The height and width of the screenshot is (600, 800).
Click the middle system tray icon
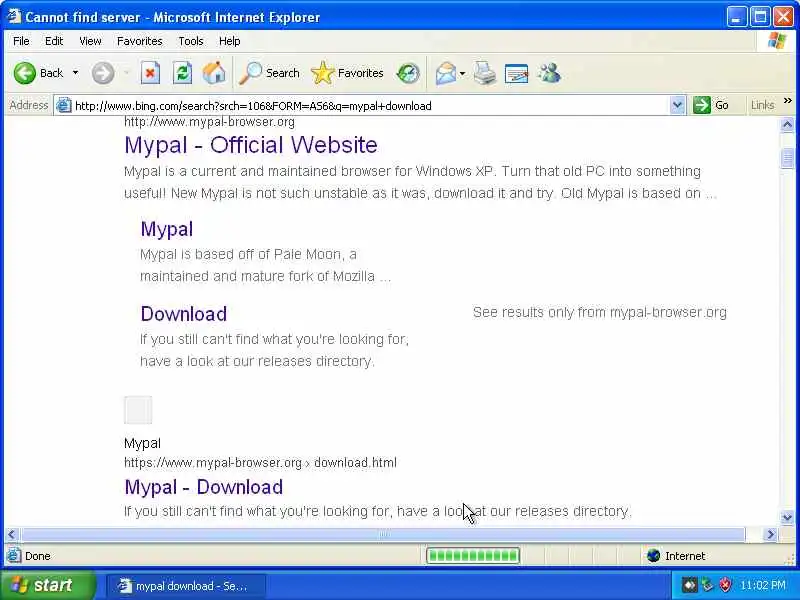coord(707,585)
